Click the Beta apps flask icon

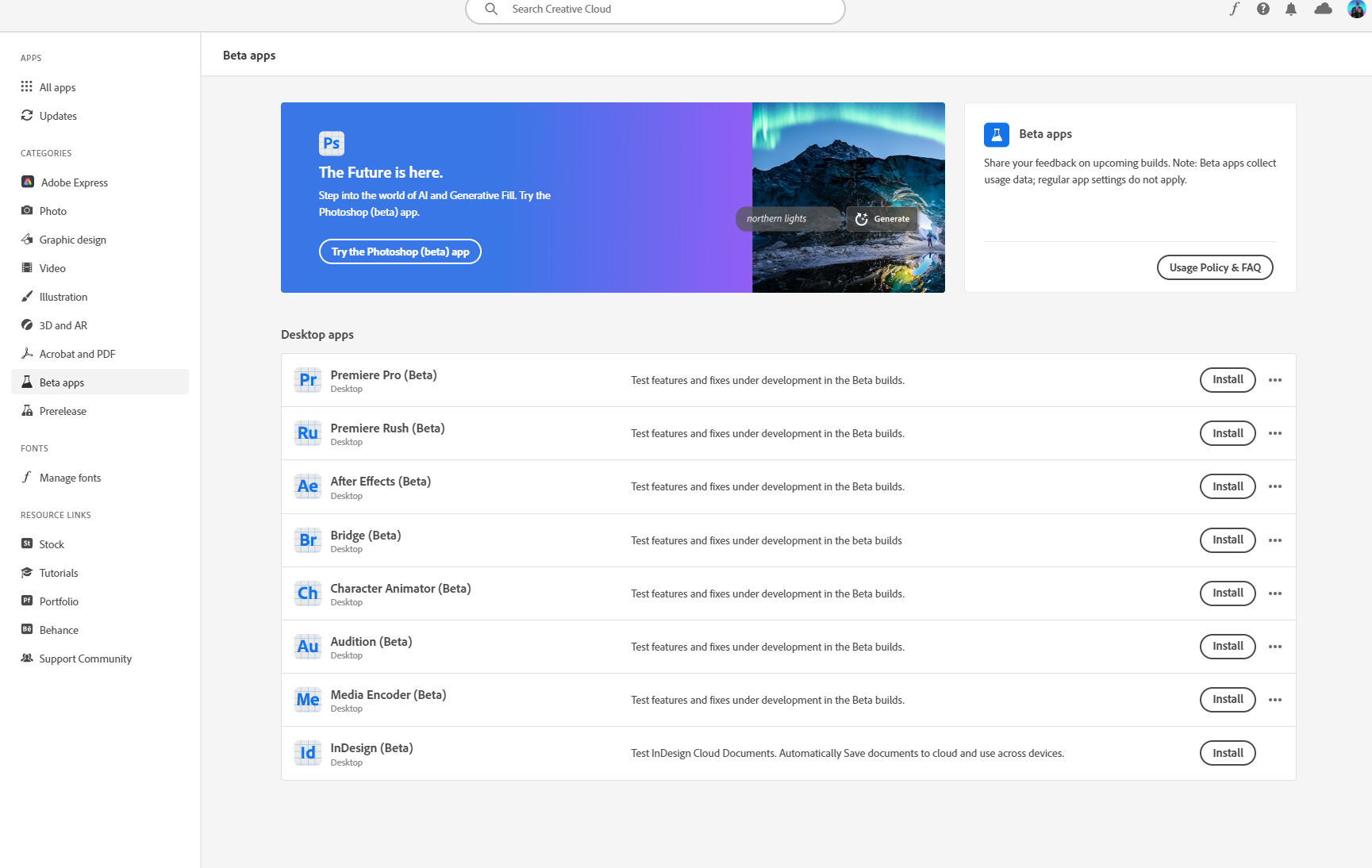(996, 134)
